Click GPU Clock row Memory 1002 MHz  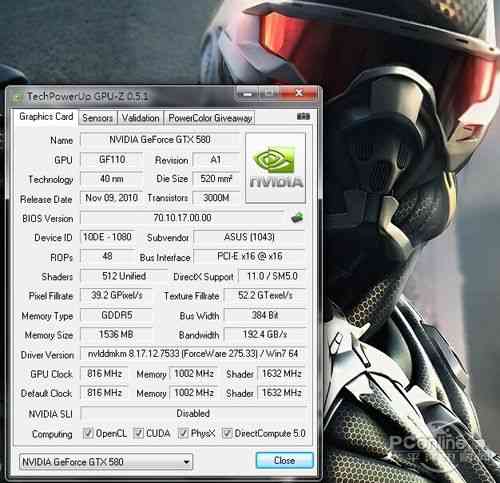click(194, 373)
